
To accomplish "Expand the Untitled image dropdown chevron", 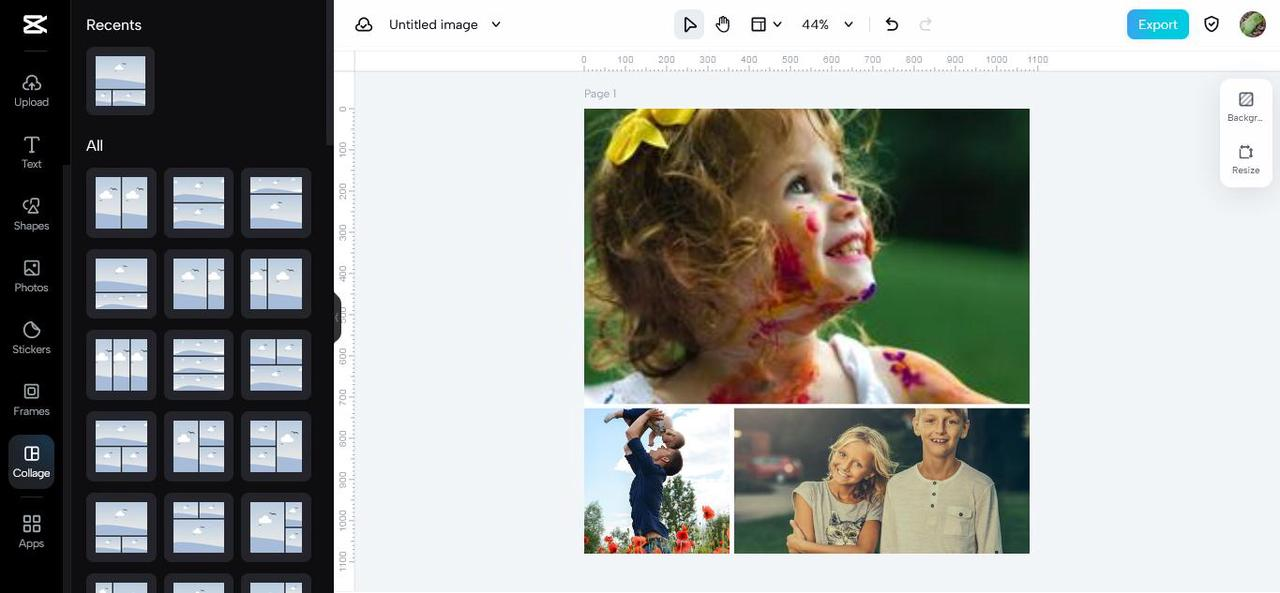I will (496, 24).
